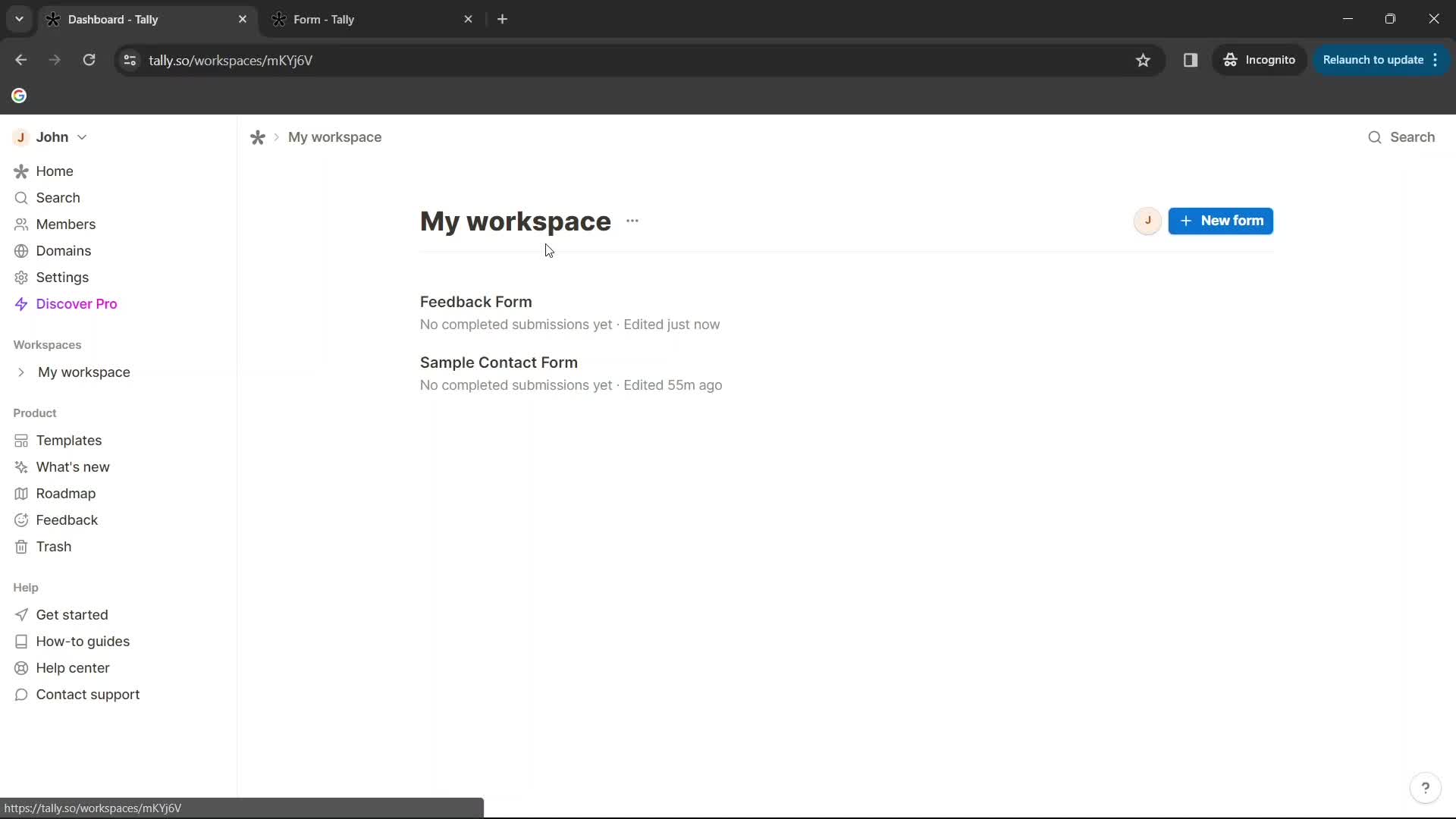Click the Feedback Form entry
The image size is (1456, 819).
(x=477, y=302)
